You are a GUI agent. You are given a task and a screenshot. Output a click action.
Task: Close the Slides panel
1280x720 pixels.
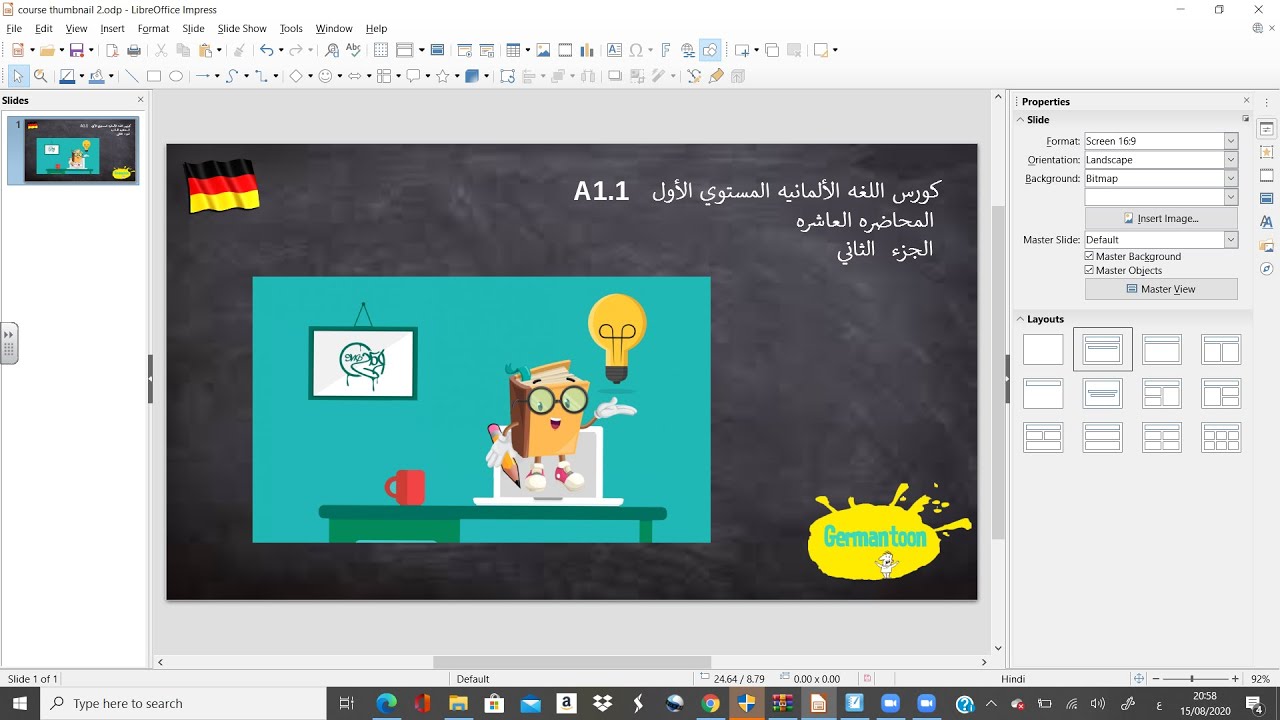140,100
